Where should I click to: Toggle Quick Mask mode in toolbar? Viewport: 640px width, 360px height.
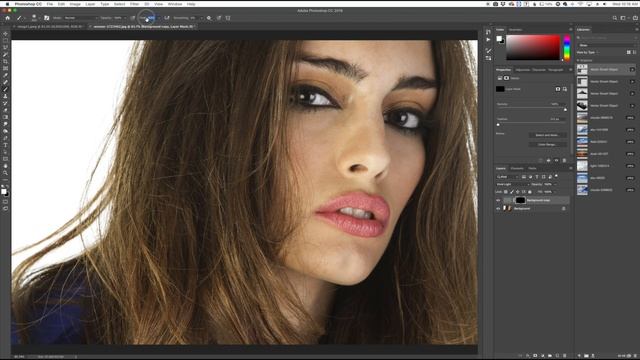[x=5, y=202]
